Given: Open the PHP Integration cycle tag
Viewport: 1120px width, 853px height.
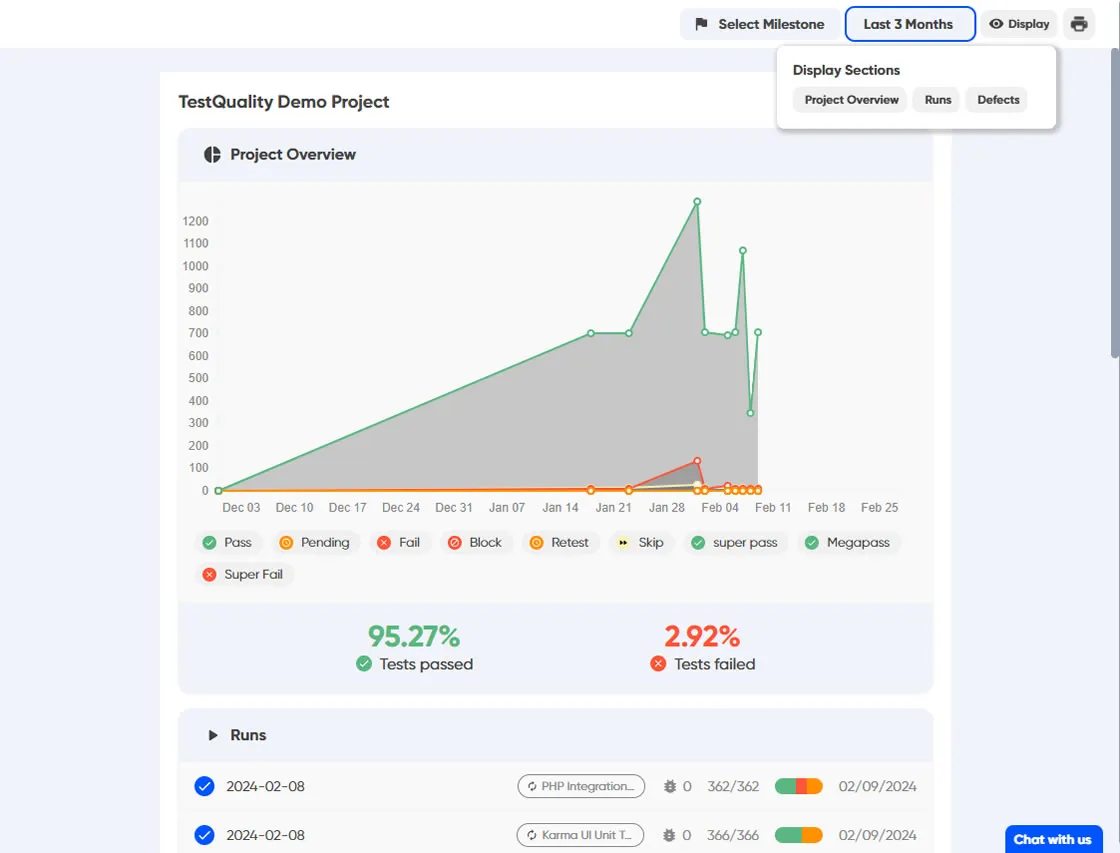Looking at the screenshot, I should click(x=581, y=787).
